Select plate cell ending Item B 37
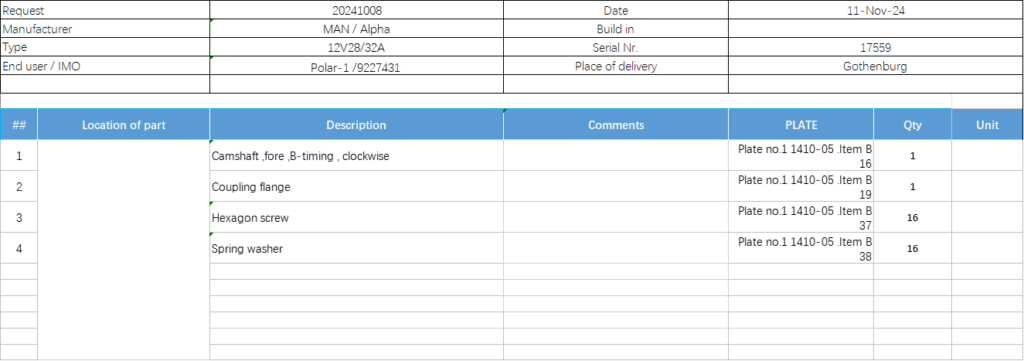Image resolution: width=1024 pixels, height=361 pixels. click(801, 217)
